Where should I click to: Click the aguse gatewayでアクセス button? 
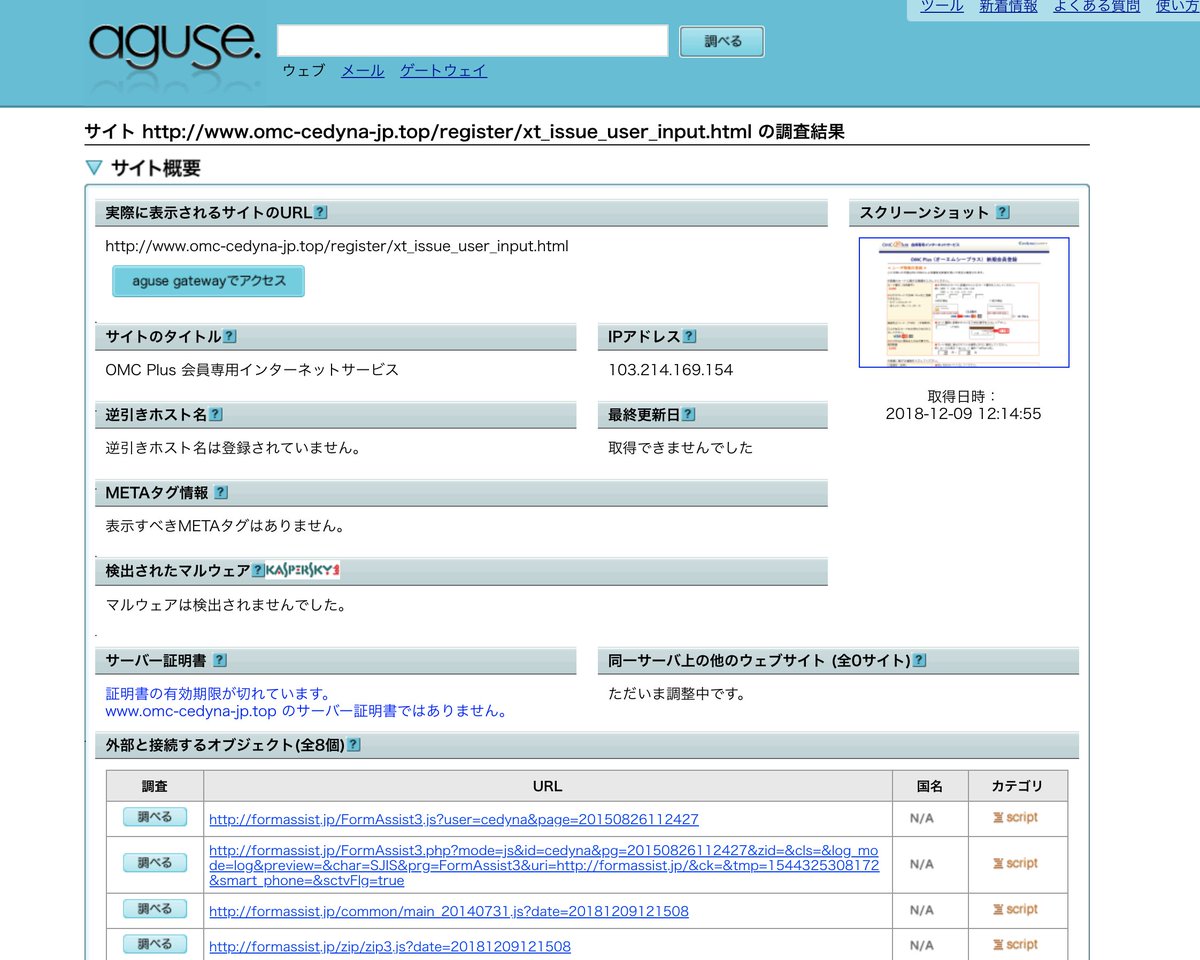click(x=208, y=281)
